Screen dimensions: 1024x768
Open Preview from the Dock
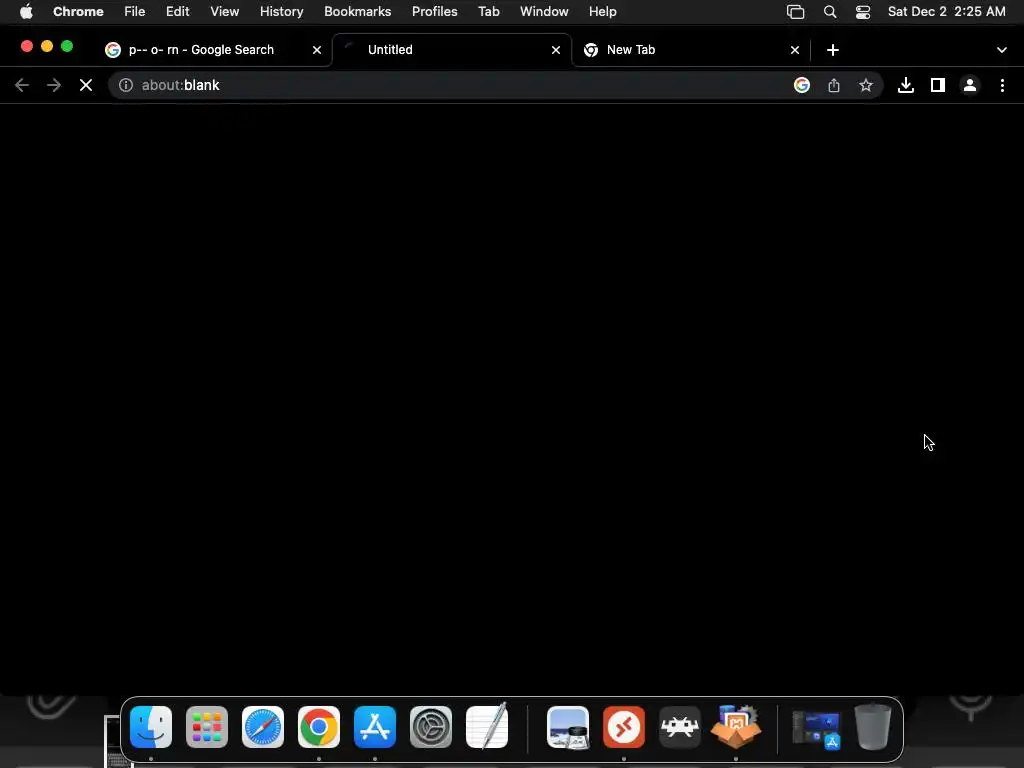pos(568,727)
